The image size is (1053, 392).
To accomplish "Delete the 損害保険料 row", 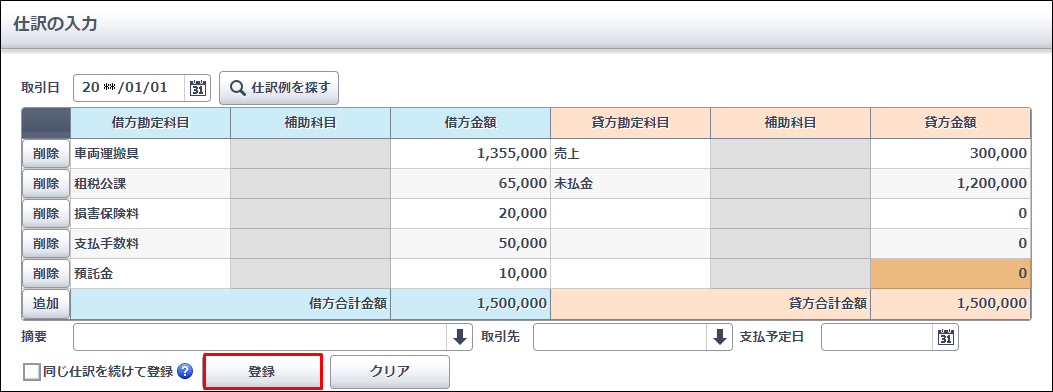I will (46, 213).
